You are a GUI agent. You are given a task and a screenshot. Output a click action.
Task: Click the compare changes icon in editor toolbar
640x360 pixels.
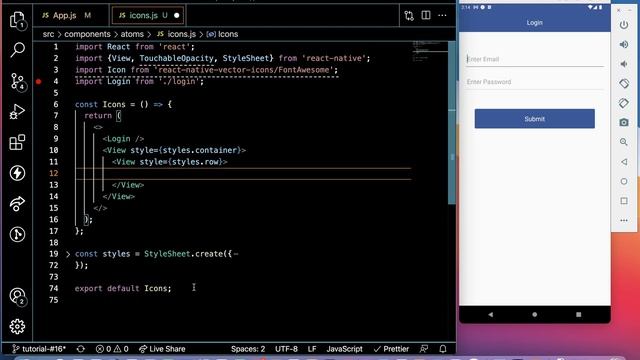(409, 16)
